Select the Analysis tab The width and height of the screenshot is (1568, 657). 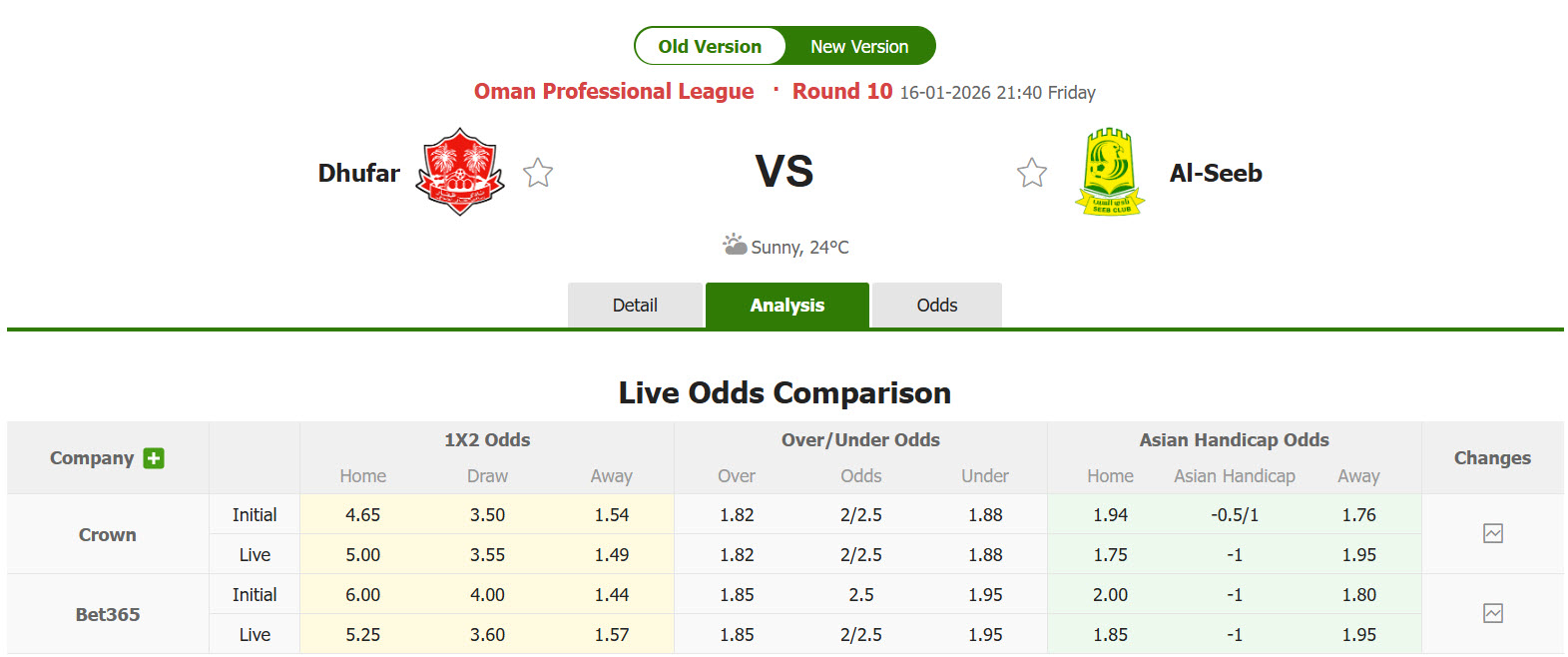[x=787, y=305]
